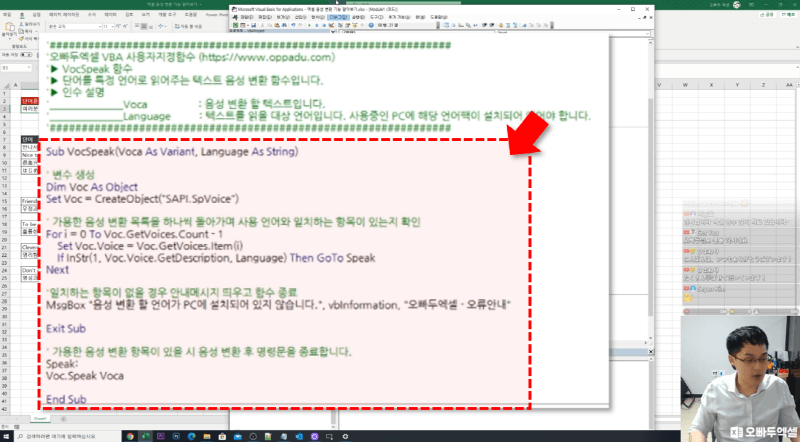Select the Sheet1 worksheet tab
800x442 pixels.
pos(39,419)
